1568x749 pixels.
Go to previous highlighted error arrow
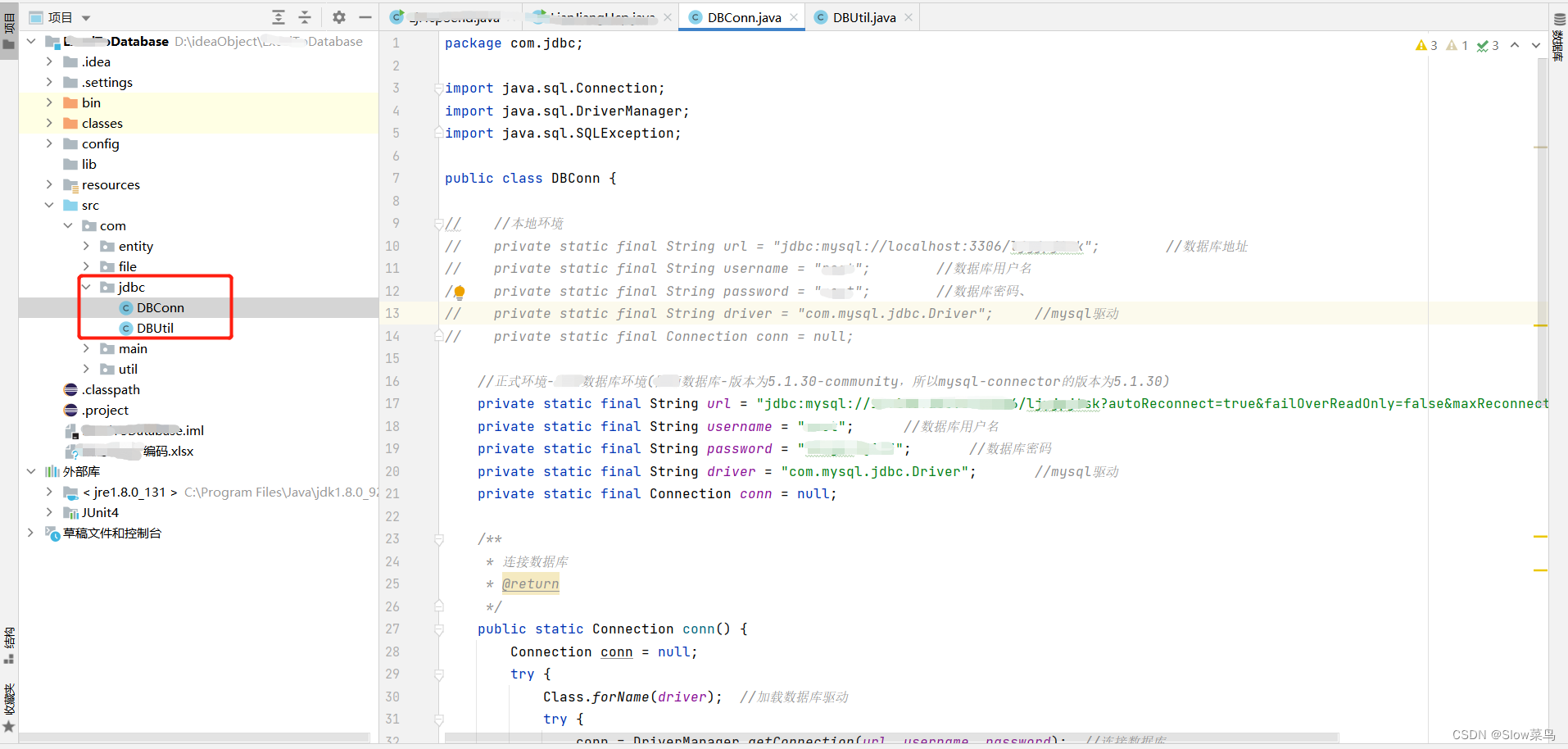[1515, 45]
